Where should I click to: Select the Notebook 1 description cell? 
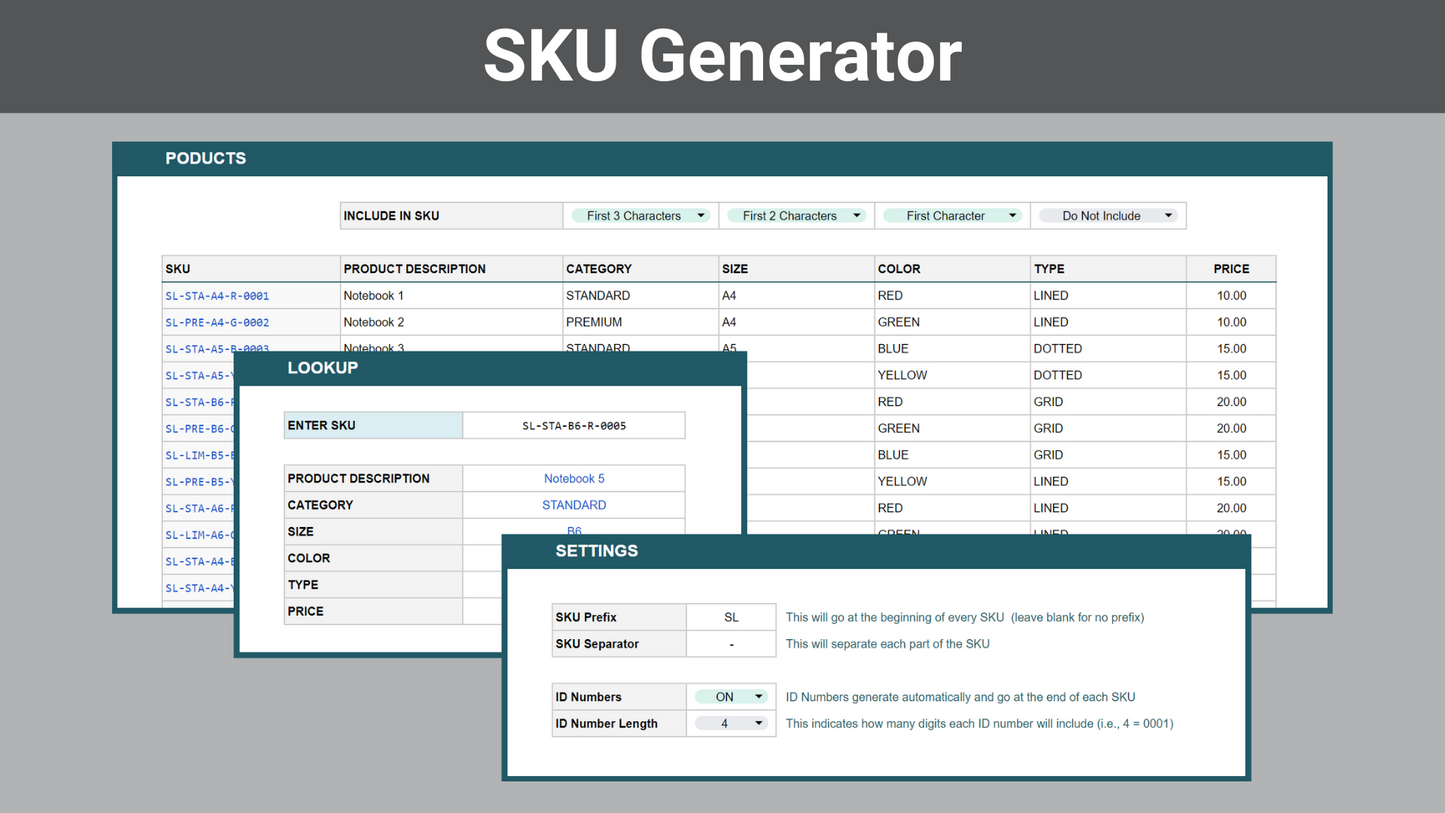click(450, 296)
